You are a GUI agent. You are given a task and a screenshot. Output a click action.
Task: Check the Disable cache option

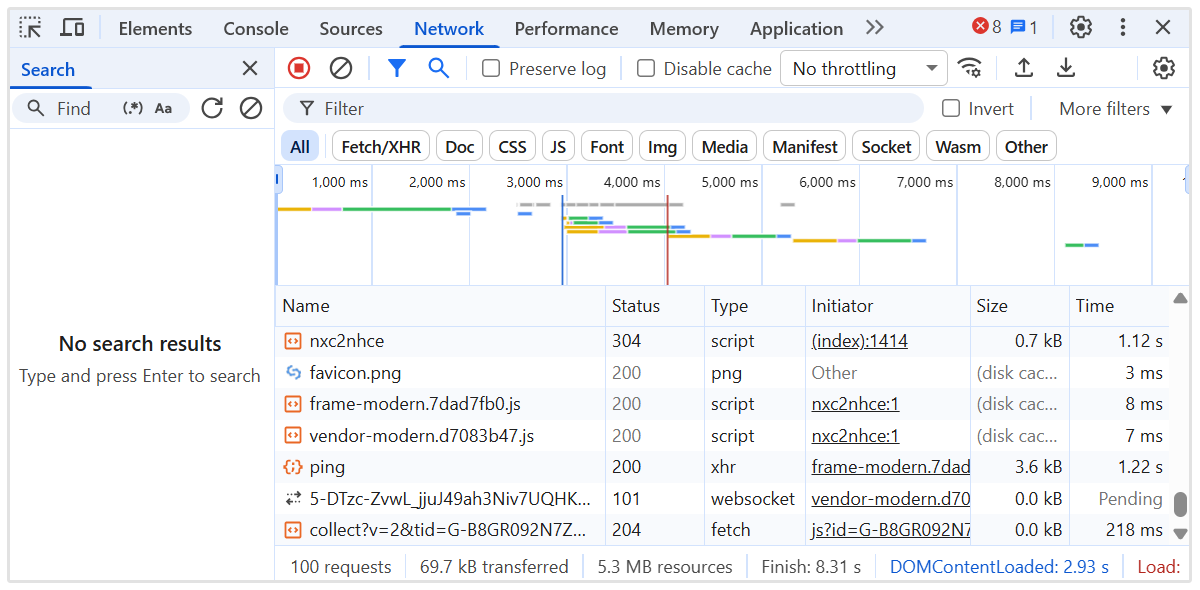(x=646, y=68)
